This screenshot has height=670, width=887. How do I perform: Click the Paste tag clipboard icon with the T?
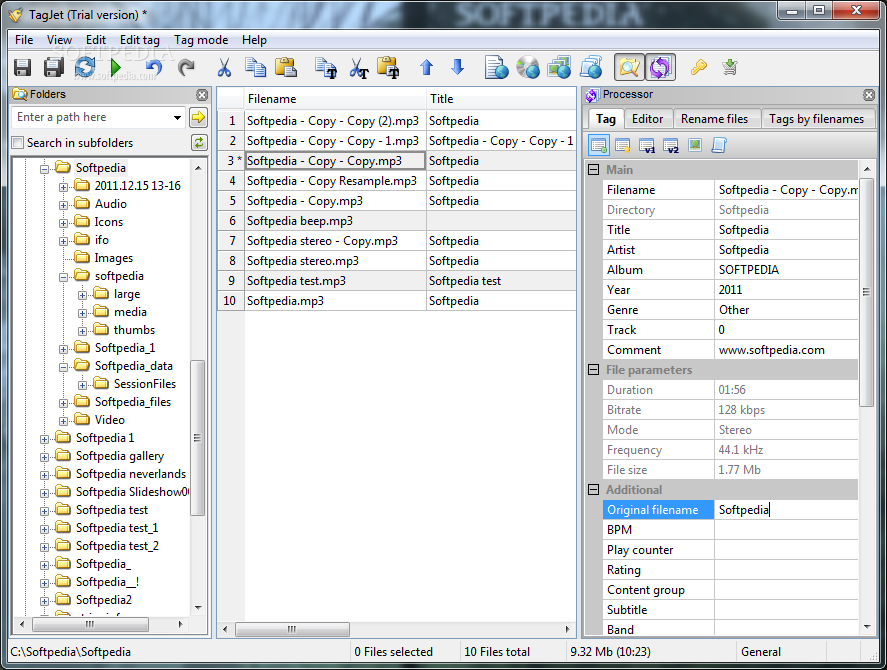click(388, 67)
